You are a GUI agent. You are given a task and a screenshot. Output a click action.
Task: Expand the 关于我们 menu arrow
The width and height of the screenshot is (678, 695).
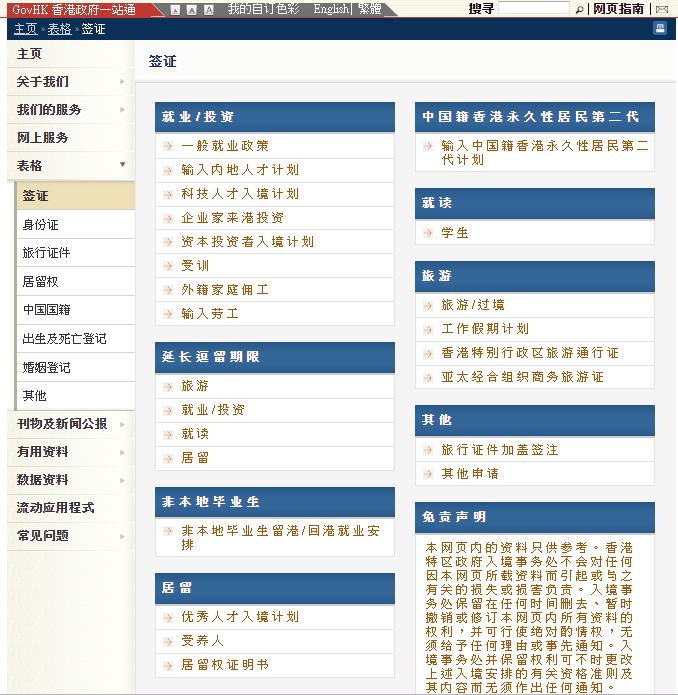coord(122,82)
